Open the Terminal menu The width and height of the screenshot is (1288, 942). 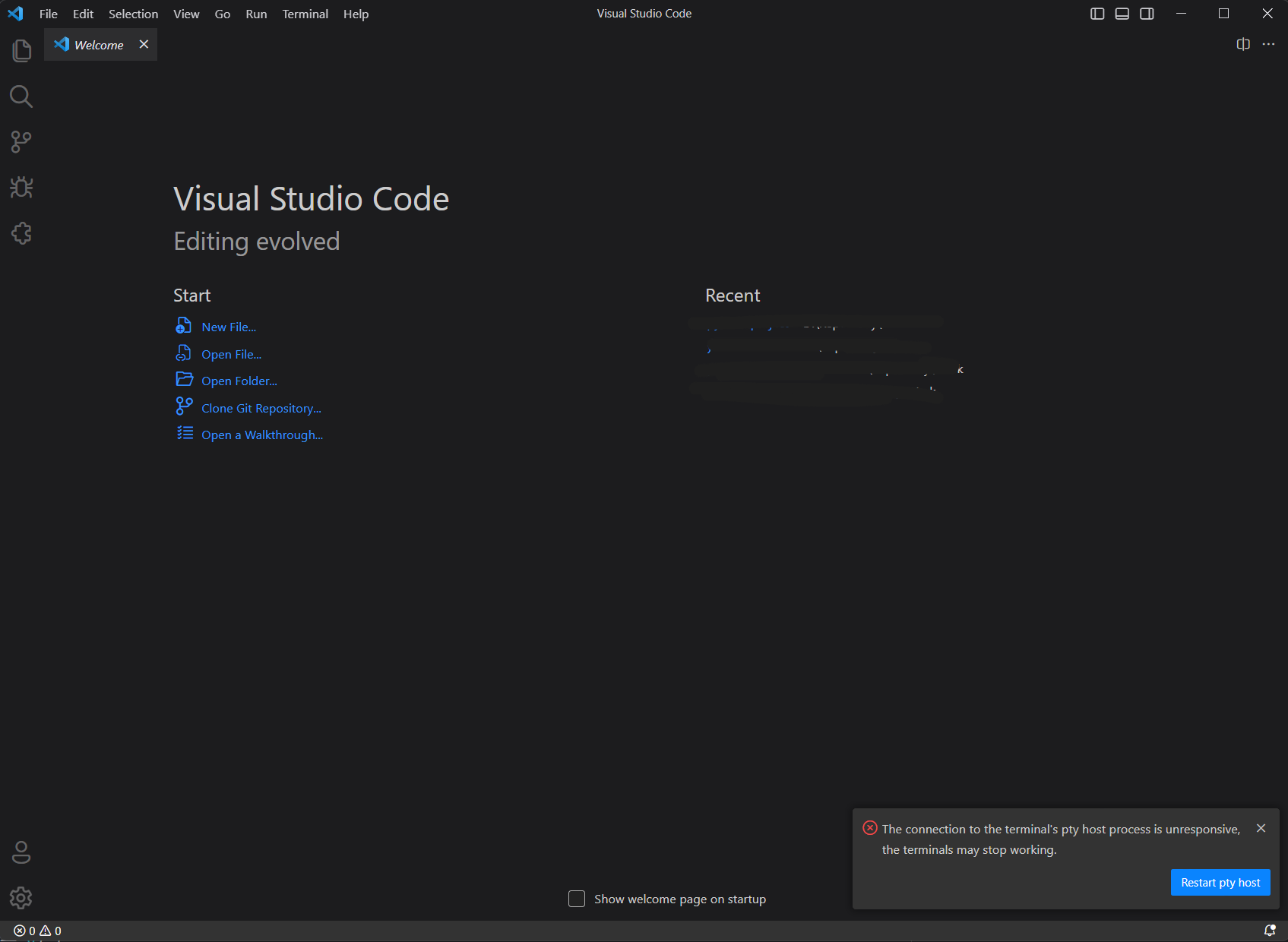[x=305, y=14]
